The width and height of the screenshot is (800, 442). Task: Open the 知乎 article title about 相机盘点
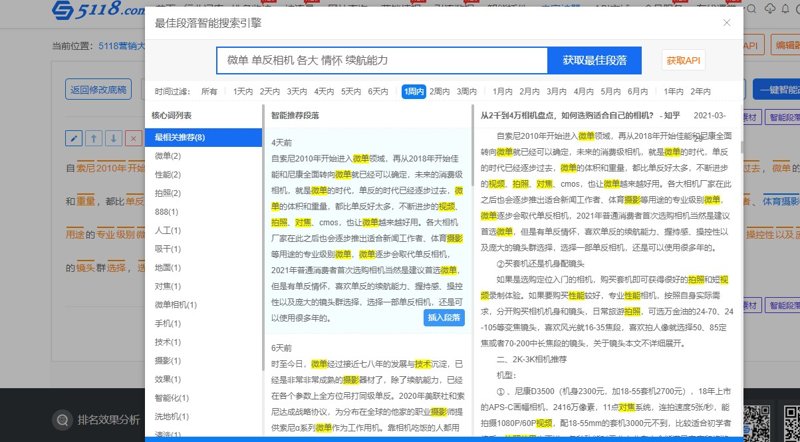pos(580,116)
